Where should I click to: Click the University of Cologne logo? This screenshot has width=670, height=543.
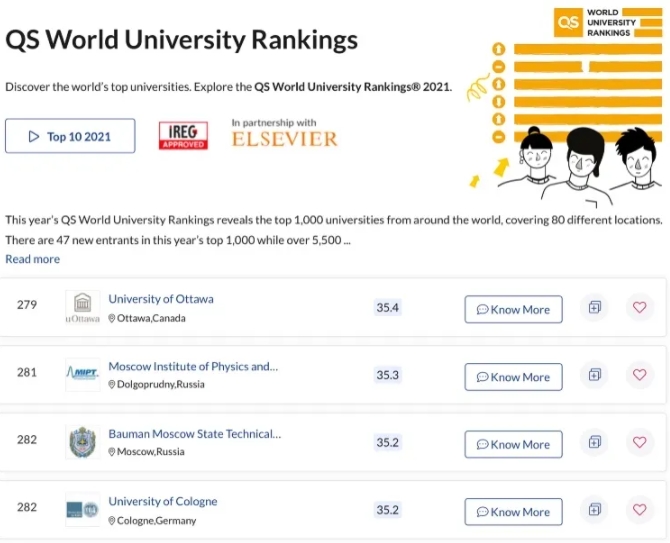82,510
